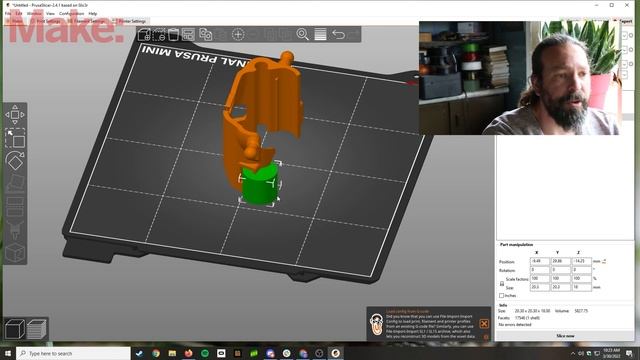The height and width of the screenshot is (360, 640).
Task: Select the Rotate gizmo tool
Action: pyautogui.click(x=15, y=161)
